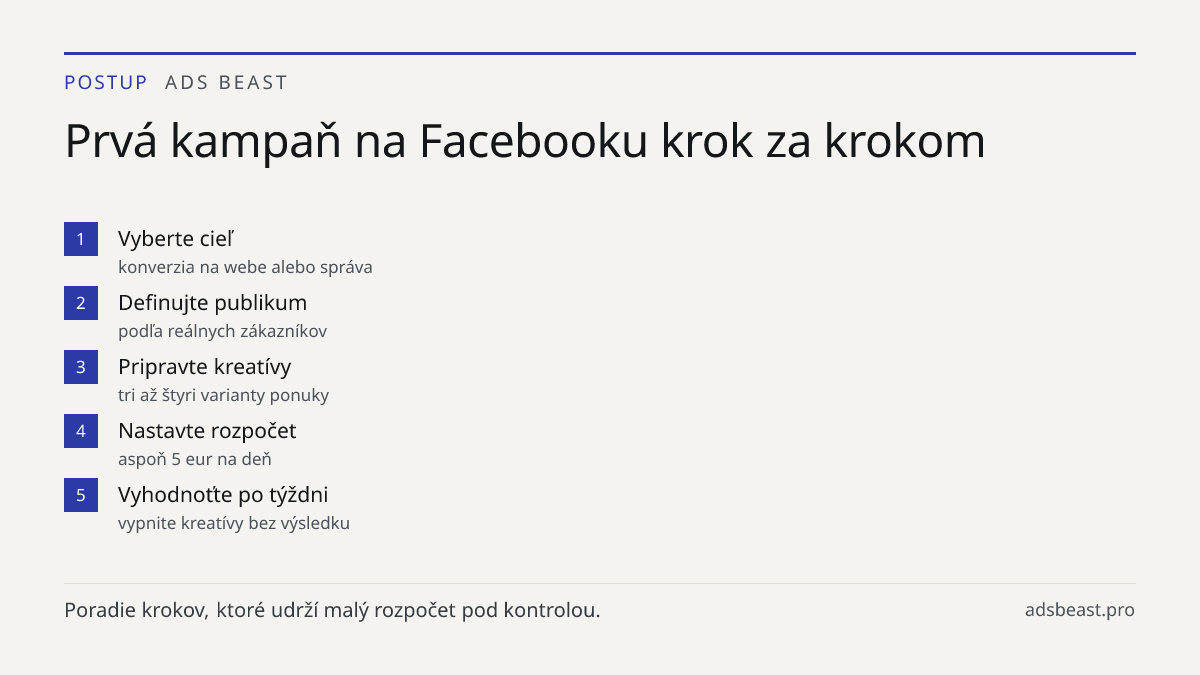
Task: Select 'podľa reálnych zákazníkov'
Action: coord(222,331)
